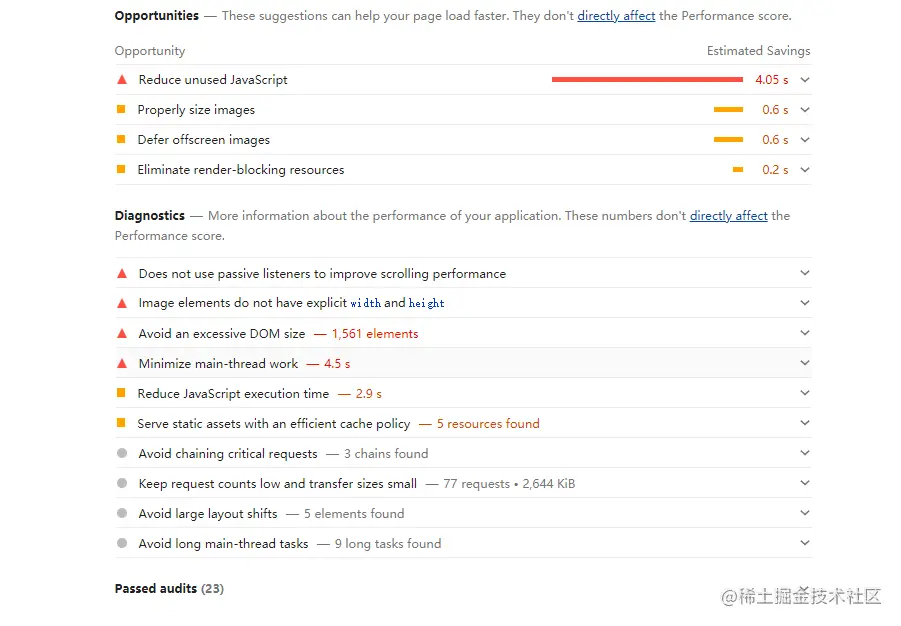Expand the Reduce unused JavaScript chevron

point(805,80)
